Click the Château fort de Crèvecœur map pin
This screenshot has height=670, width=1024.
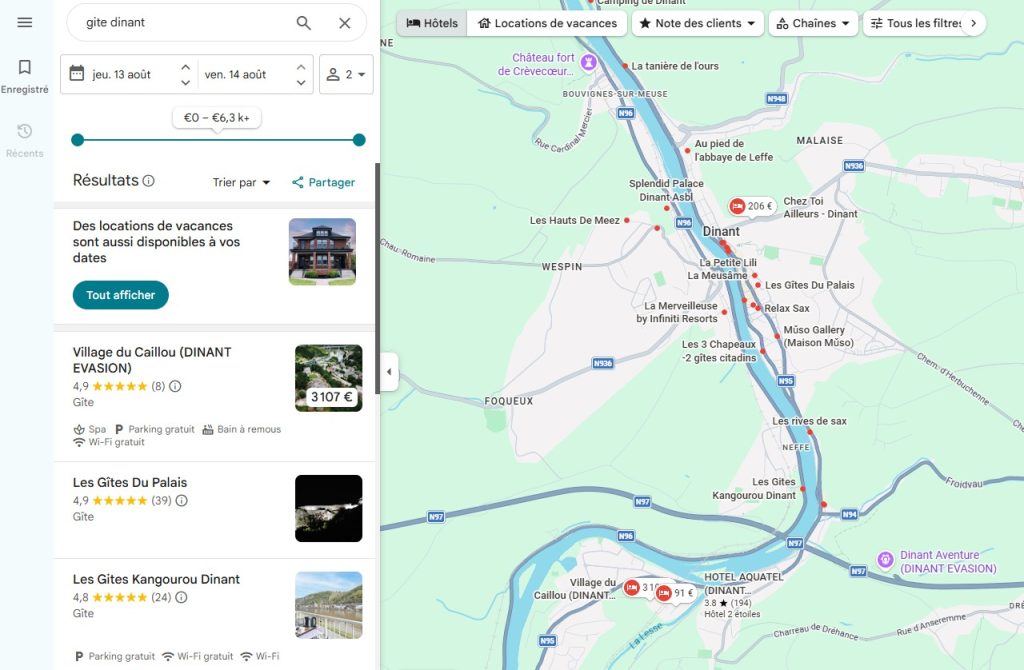(x=589, y=63)
